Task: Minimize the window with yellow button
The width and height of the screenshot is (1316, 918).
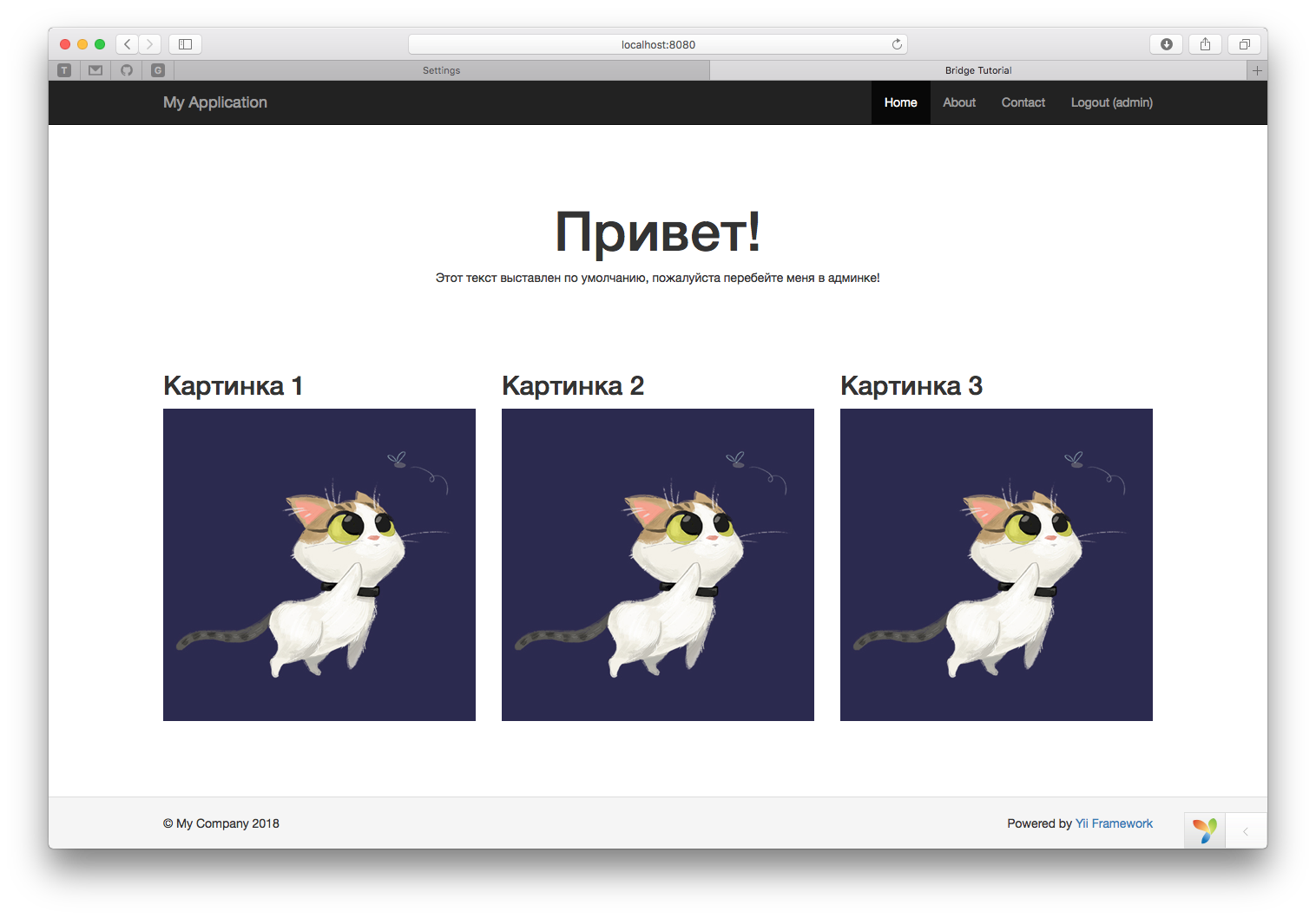Action: [82, 44]
